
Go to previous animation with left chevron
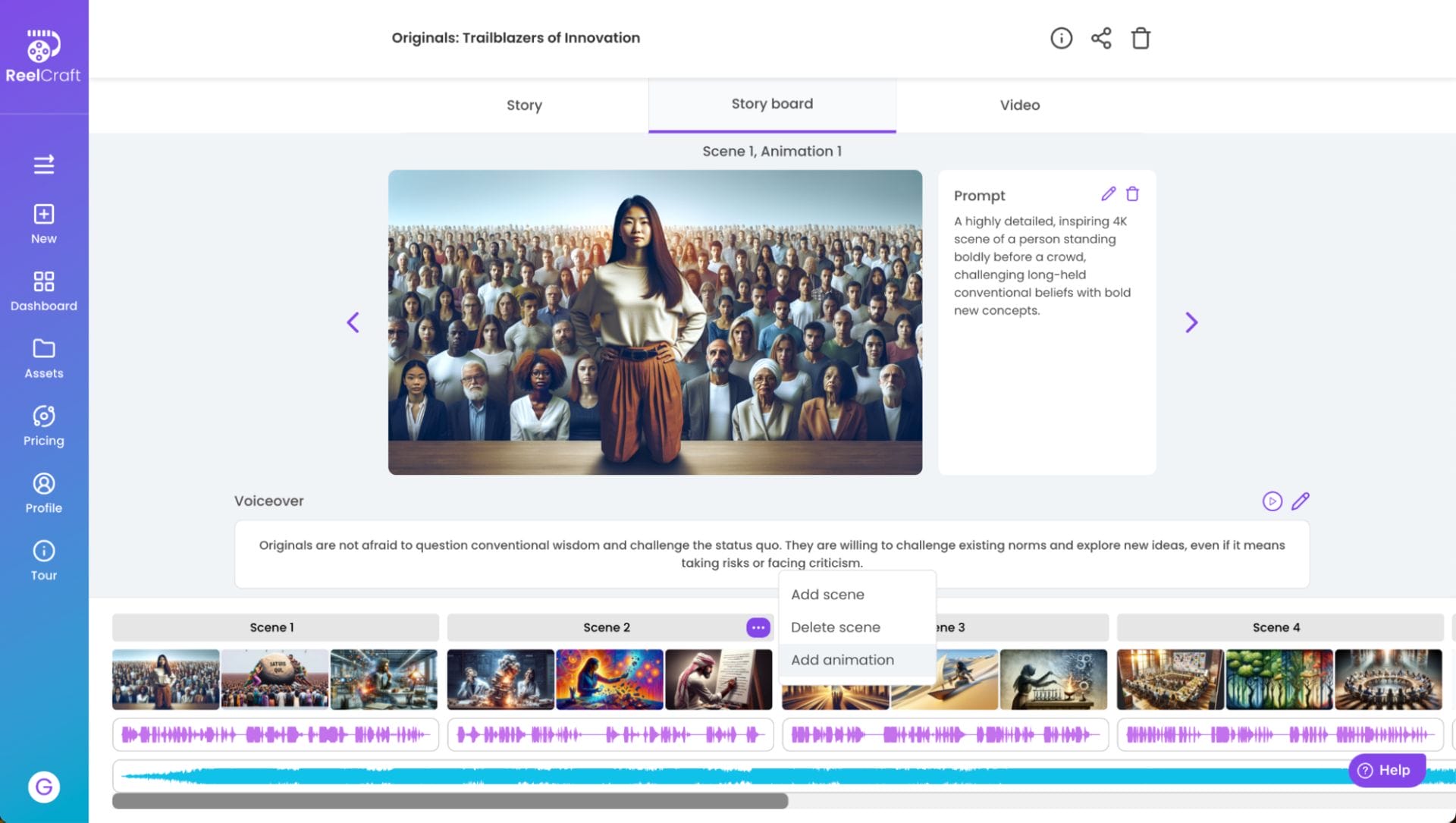point(353,322)
